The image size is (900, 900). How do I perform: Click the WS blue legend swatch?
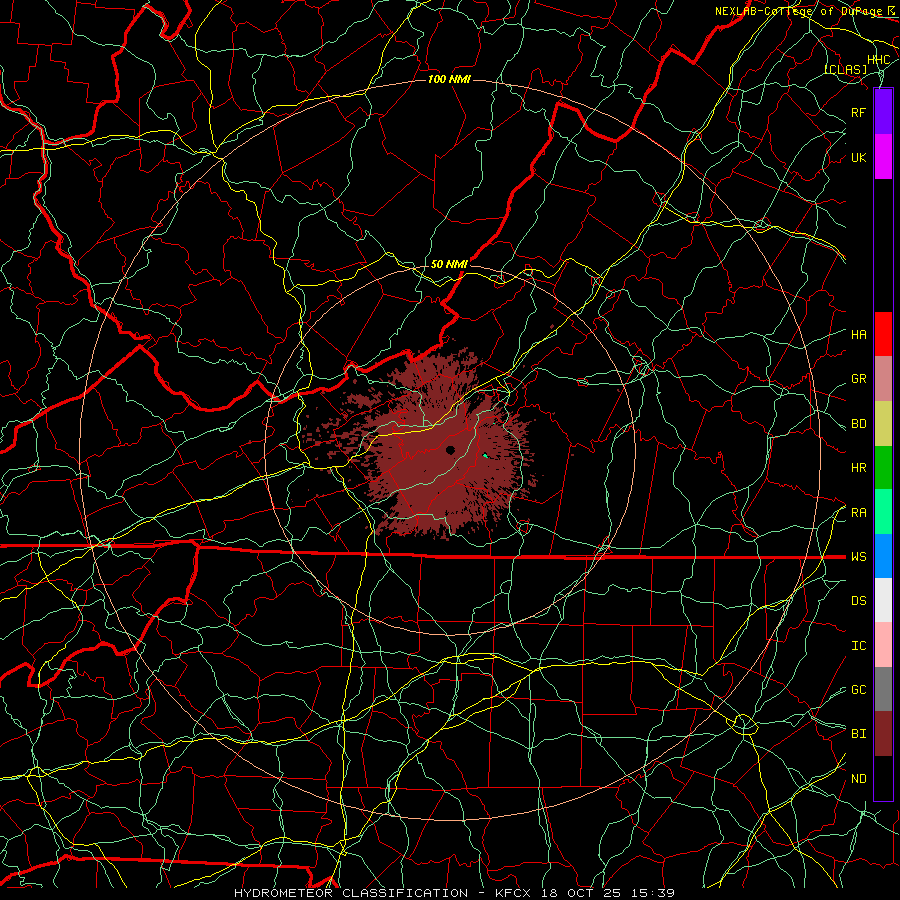[x=883, y=556]
